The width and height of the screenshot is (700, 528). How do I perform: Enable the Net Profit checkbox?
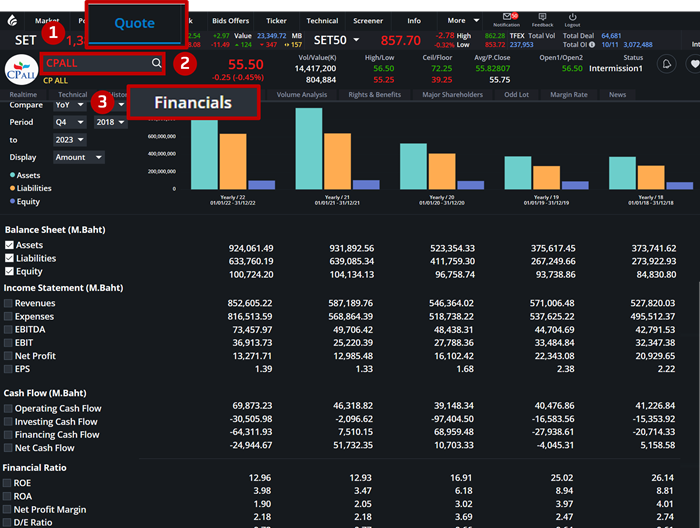tap(8, 356)
